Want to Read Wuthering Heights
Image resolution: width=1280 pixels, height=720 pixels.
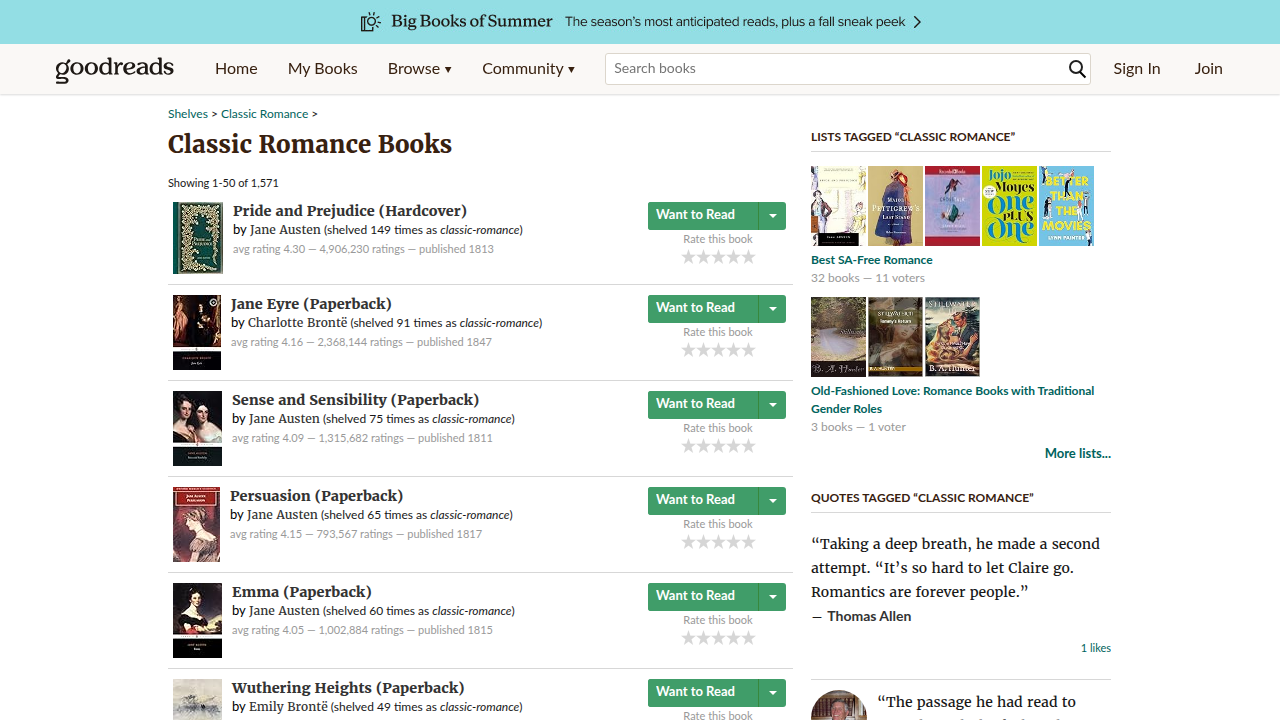(x=703, y=692)
